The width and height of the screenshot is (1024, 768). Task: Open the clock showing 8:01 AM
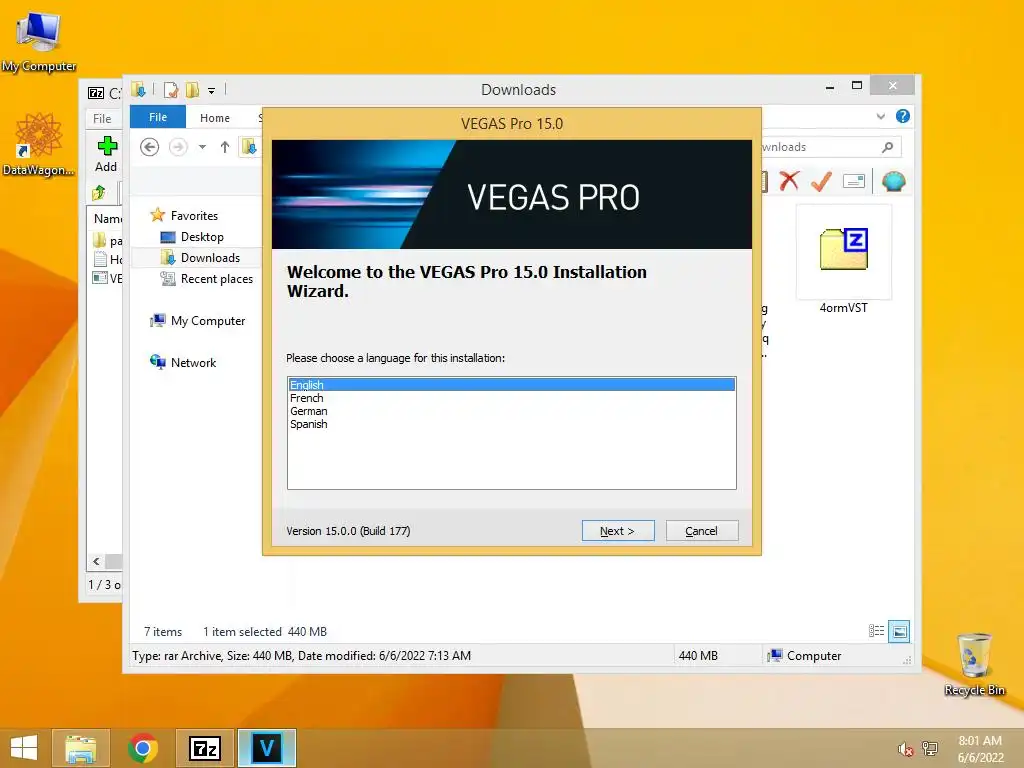980,749
